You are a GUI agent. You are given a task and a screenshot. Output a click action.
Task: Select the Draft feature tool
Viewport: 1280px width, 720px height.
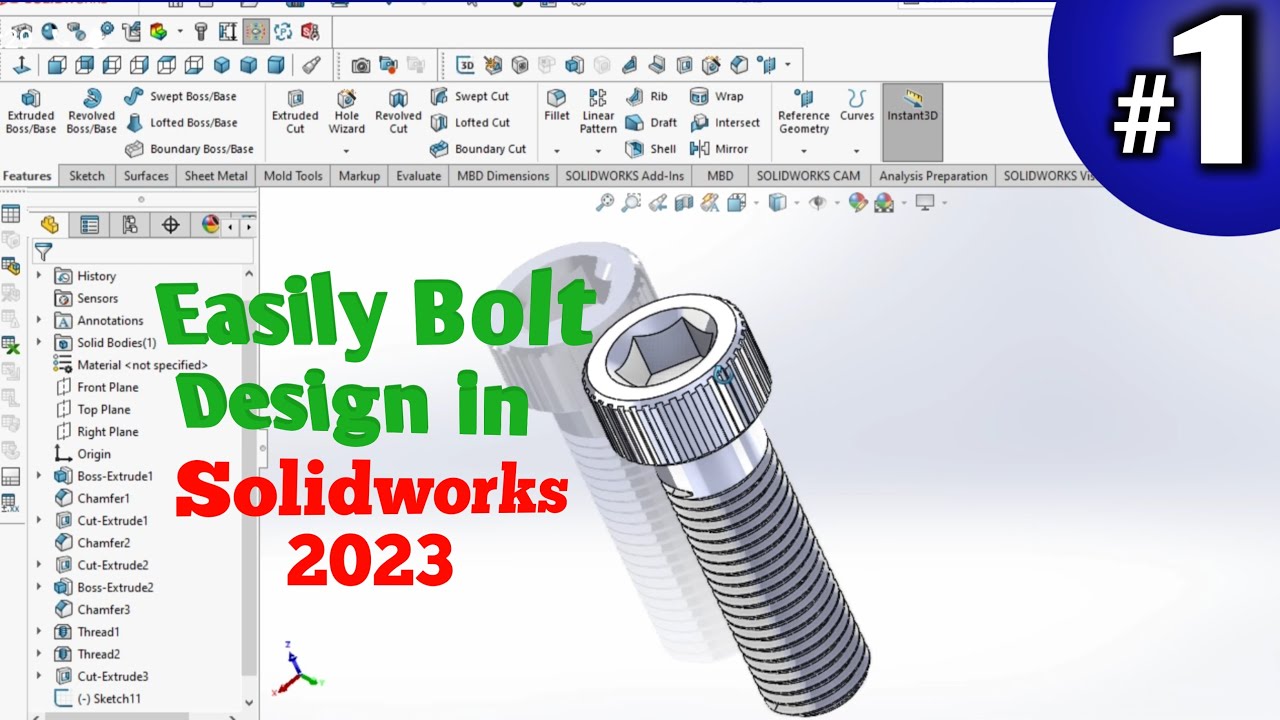(x=651, y=123)
